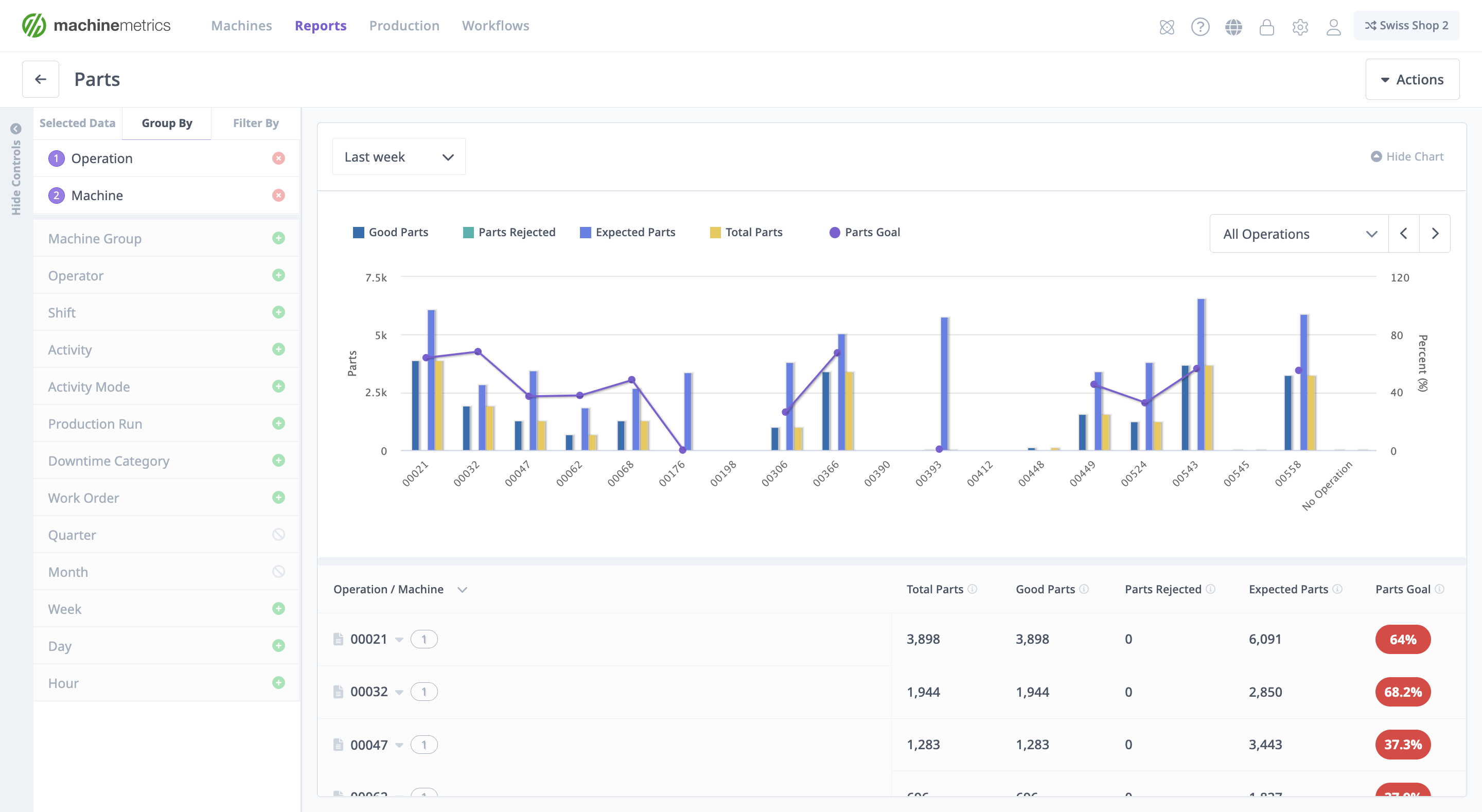Open the Actions dropdown menu
The height and width of the screenshot is (812, 1482).
pyautogui.click(x=1413, y=79)
